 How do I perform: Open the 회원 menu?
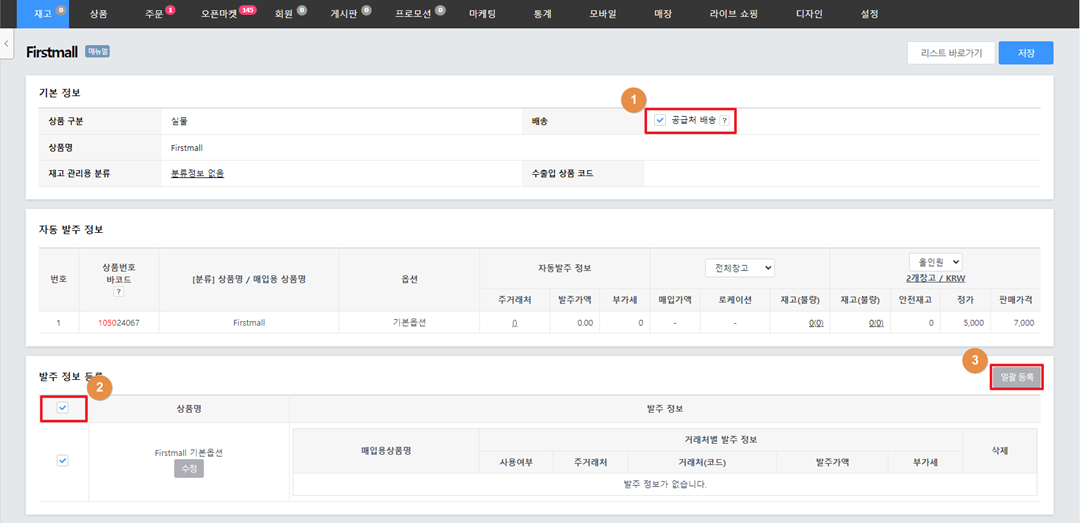(x=284, y=14)
